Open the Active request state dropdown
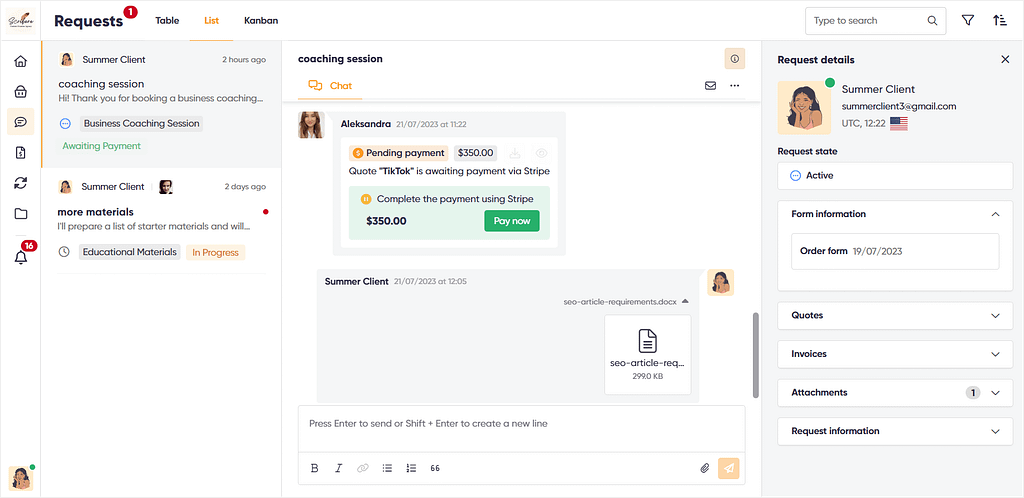This screenshot has height=498, width=1024. coord(895,176)
